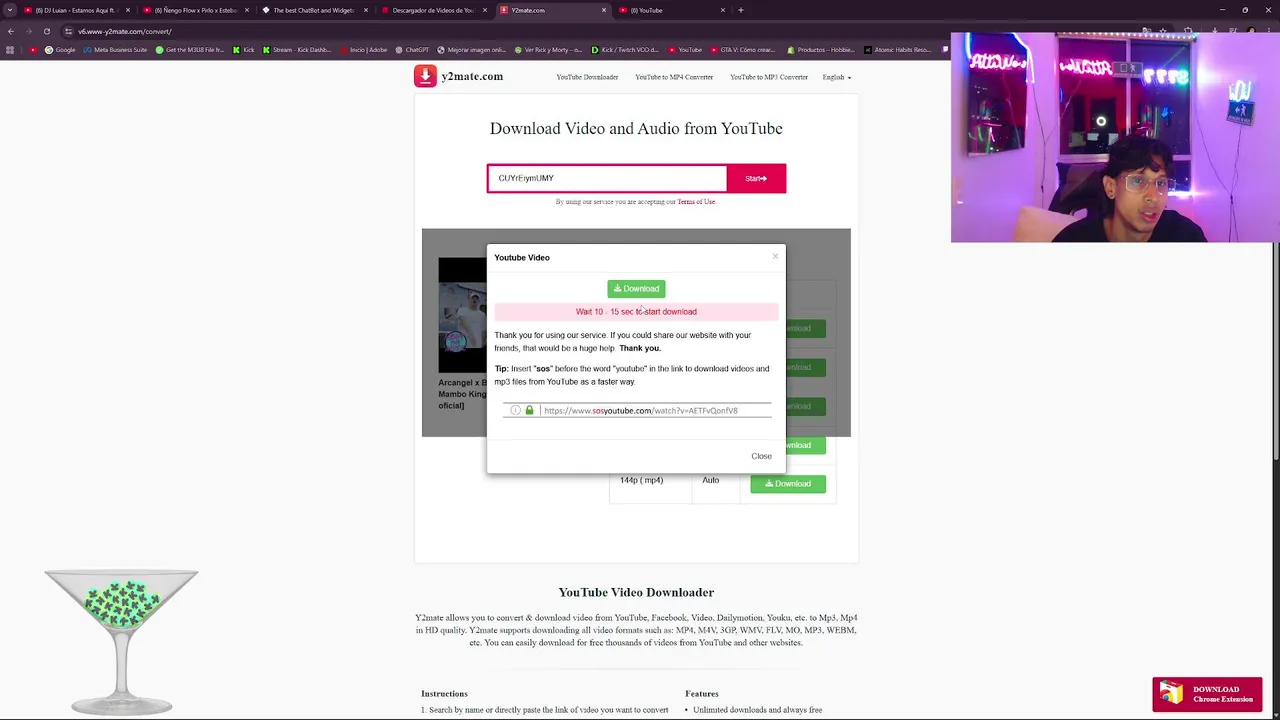Click the 'Instructions' heading
This screenshot has height=720, width=1280.
(x=444, y=694)
